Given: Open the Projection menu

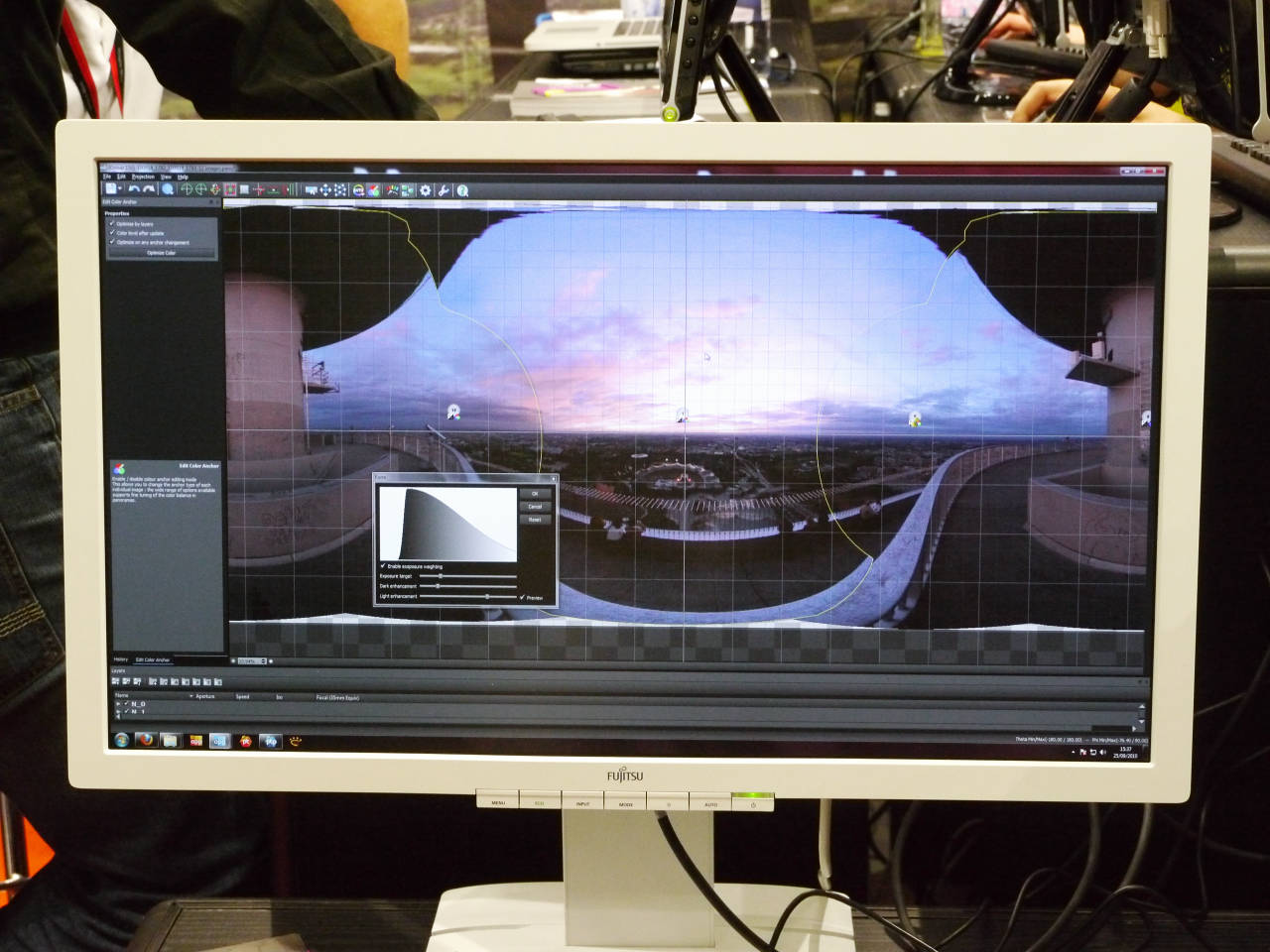Looking at the screenshot, I should [x=143, y=177].
